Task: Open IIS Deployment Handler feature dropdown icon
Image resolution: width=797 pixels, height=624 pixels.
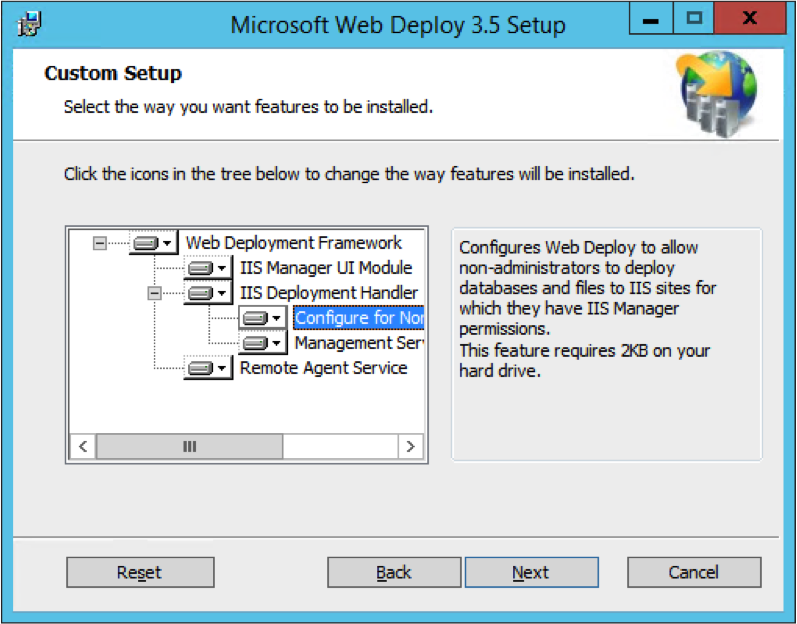Action: tap(208, 293)
